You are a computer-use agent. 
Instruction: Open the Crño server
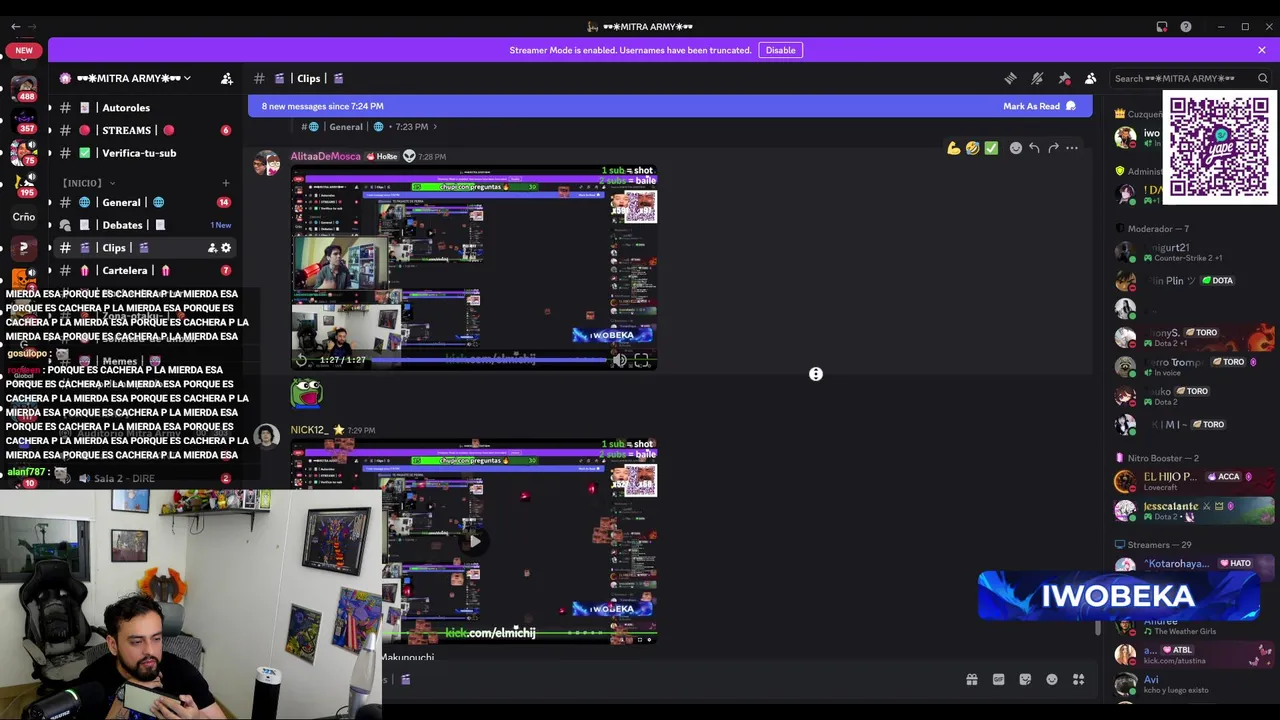(x=24, y=216)
